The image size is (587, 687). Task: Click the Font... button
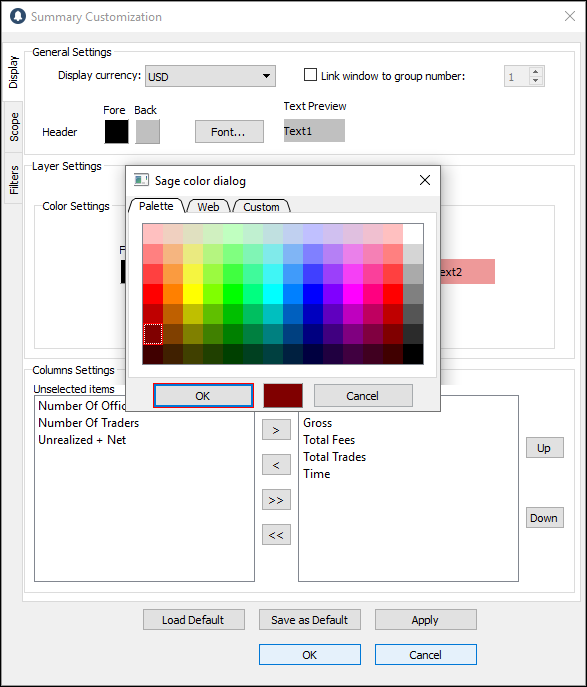(x=229, y=131)
